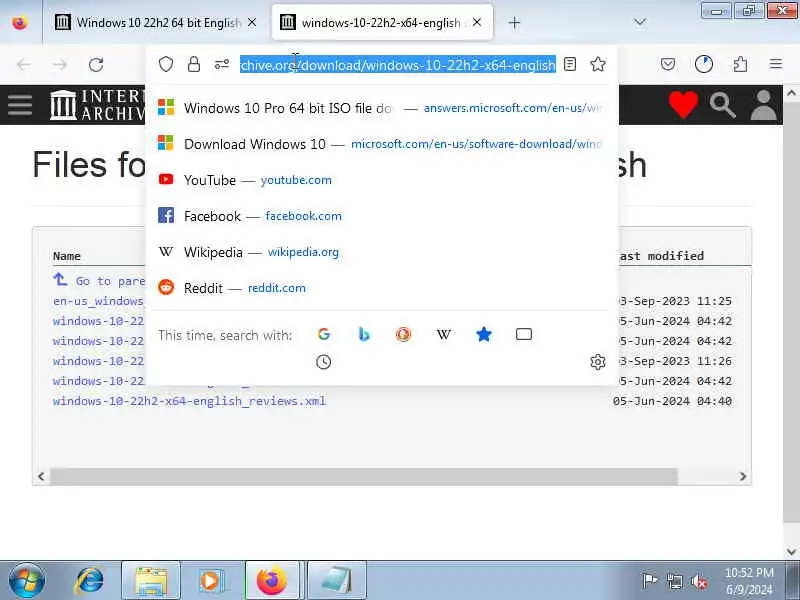Image resolution: width=800 pixels, height=600 pixels.
Task: Toggle reader view icon
Action: pos(570,64)
